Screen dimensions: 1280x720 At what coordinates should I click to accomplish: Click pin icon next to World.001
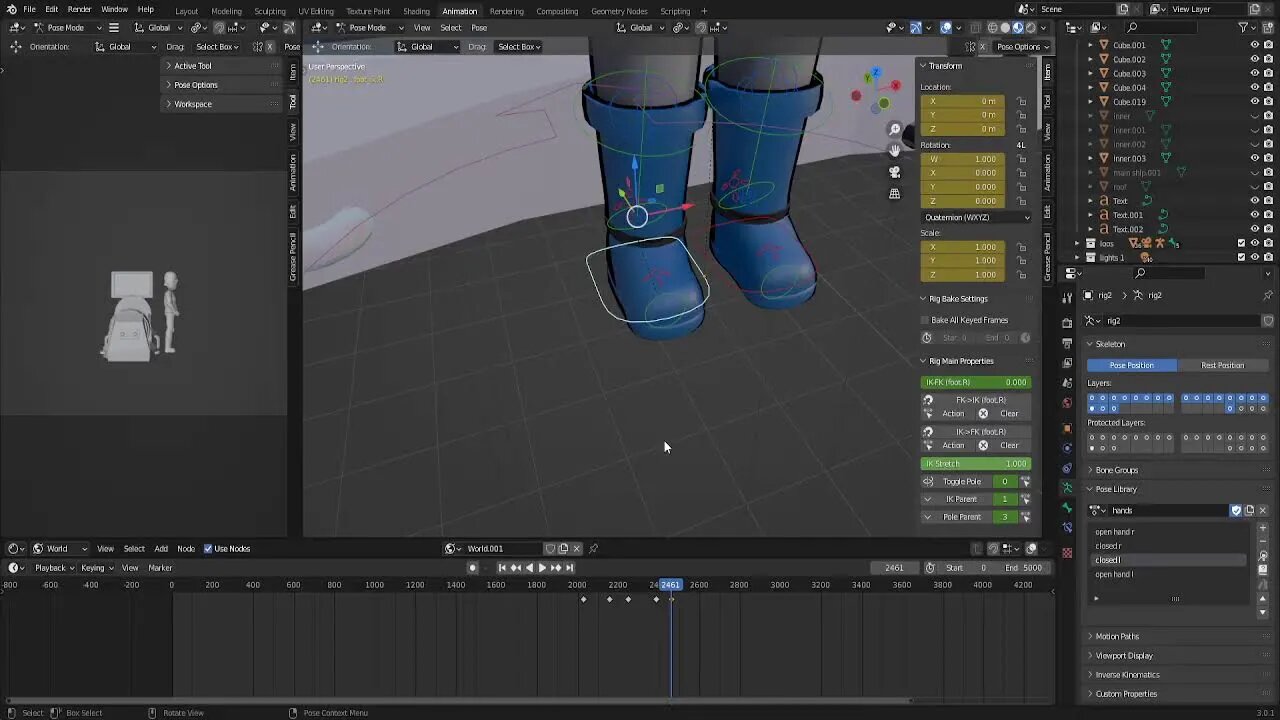click(x=593, y=548)
